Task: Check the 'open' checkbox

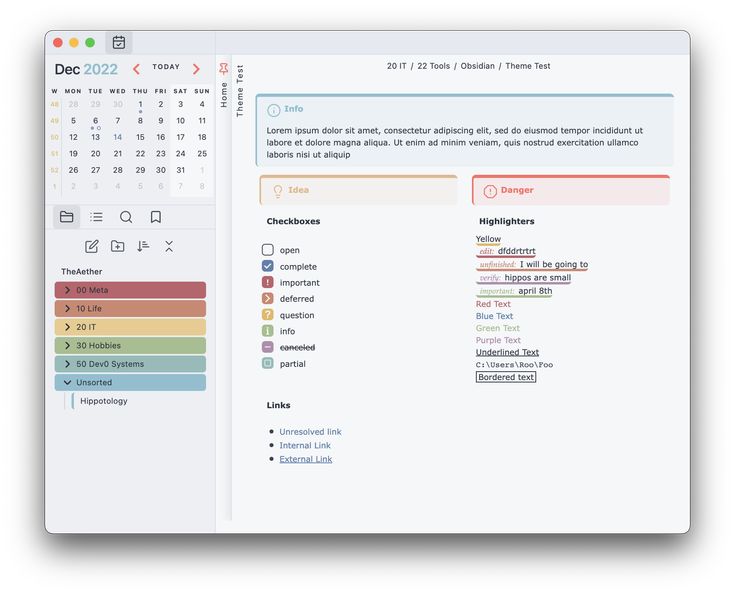Action: tap(267, 250)
